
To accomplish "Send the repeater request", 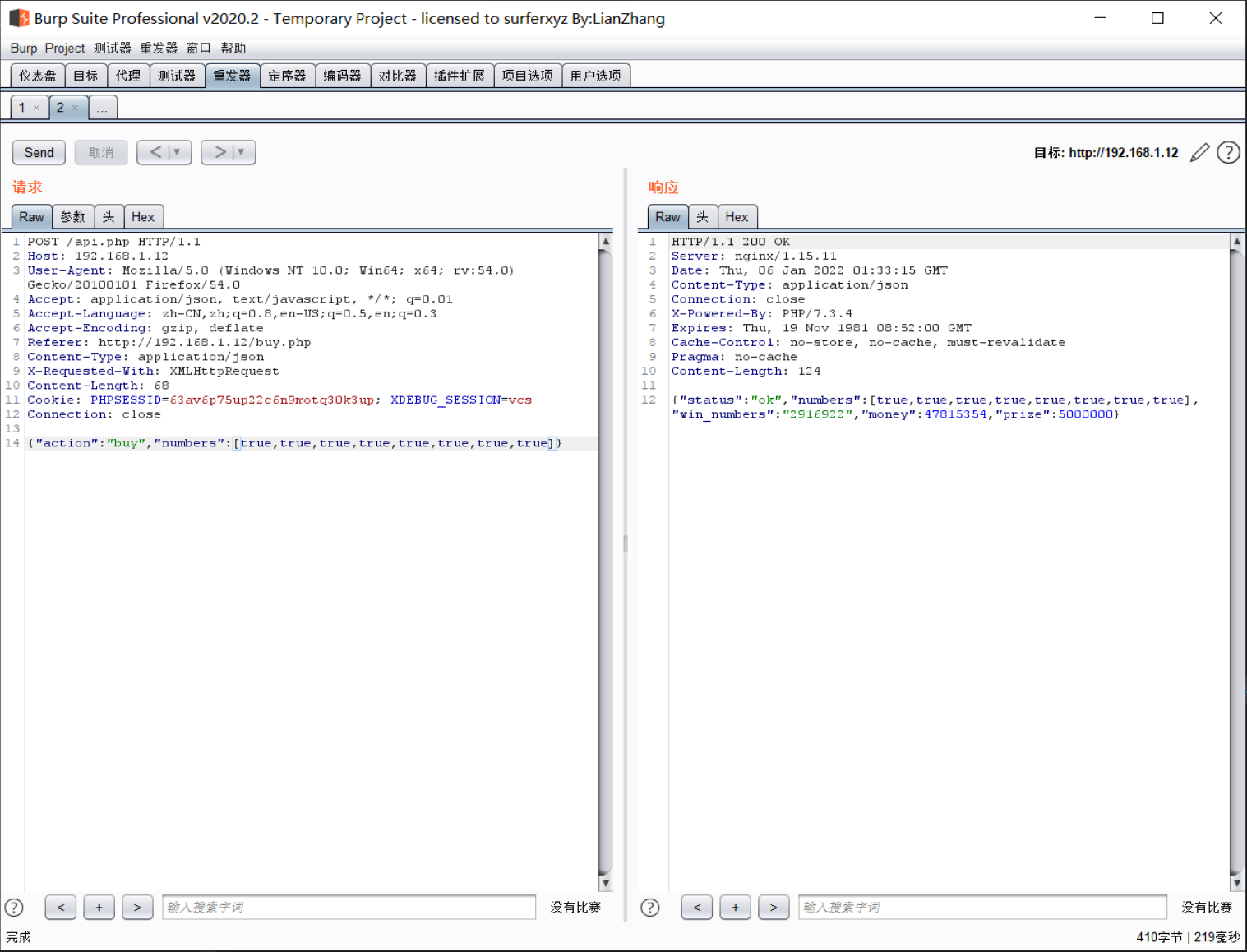I will pos(39,152).
